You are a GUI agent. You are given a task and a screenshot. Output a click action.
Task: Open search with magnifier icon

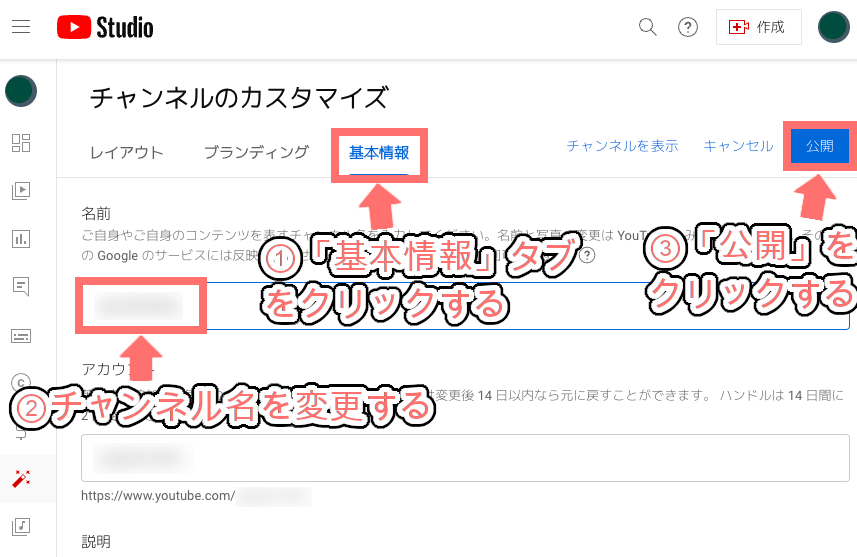click(648, 27)
